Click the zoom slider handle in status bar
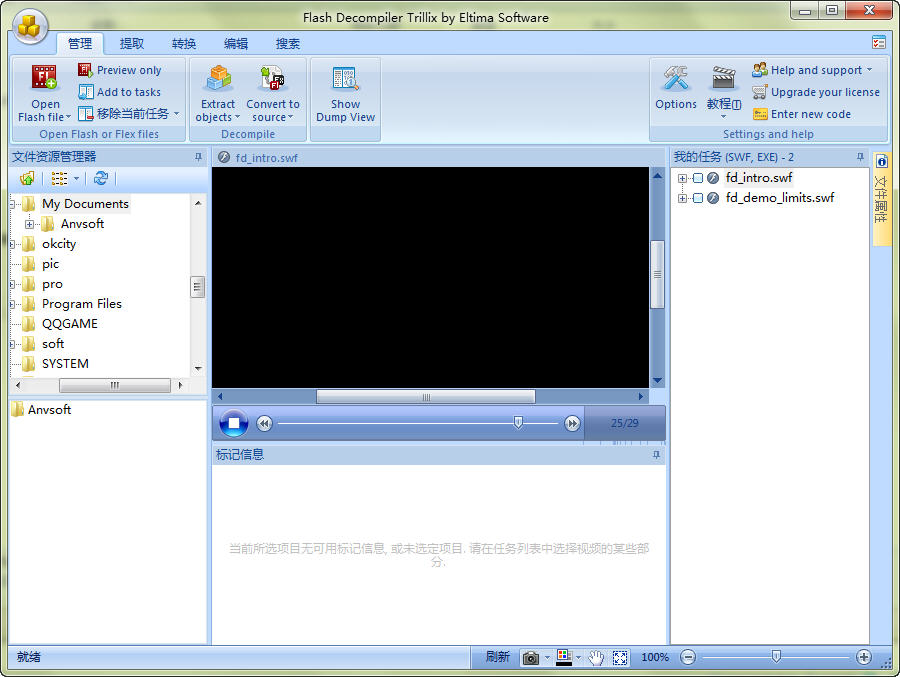Image resolution: width=900 pixels, height=677 pixels. (776, 657)
